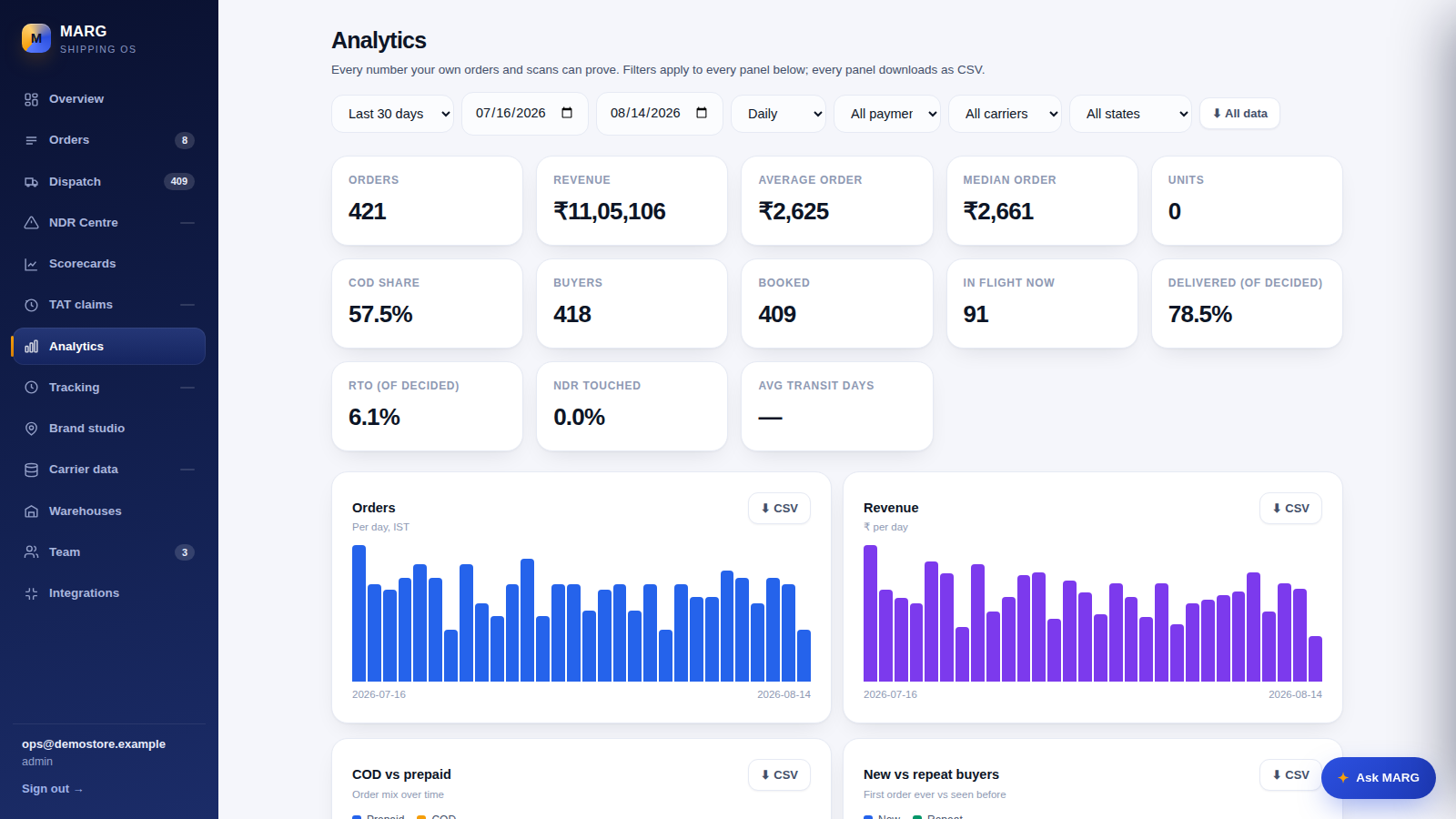Screen dimensions: 1456x819
Task: Open the All carriers filter dropdown
Action: click(1005, 114)
